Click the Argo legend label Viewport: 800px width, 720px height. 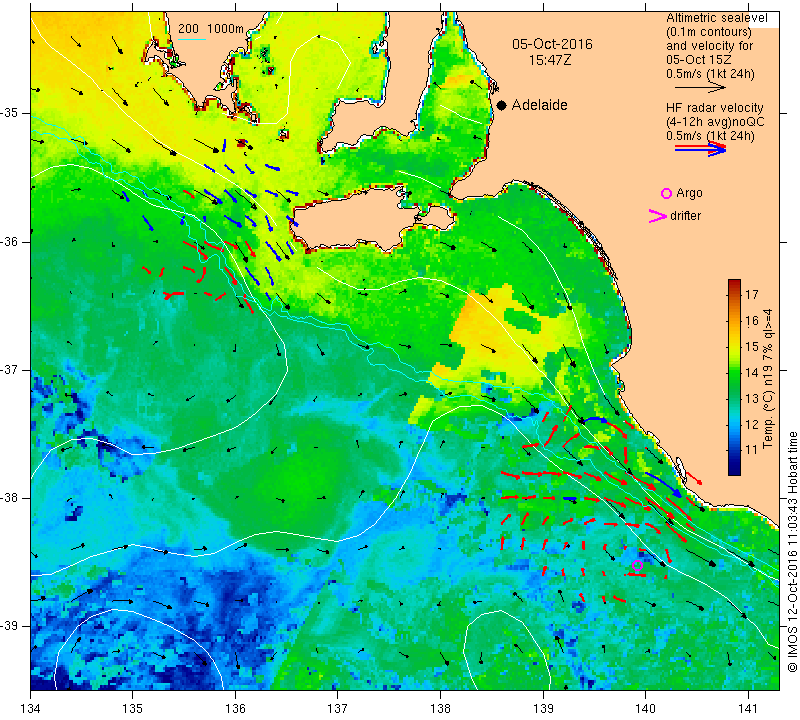[x=689, y=193]
